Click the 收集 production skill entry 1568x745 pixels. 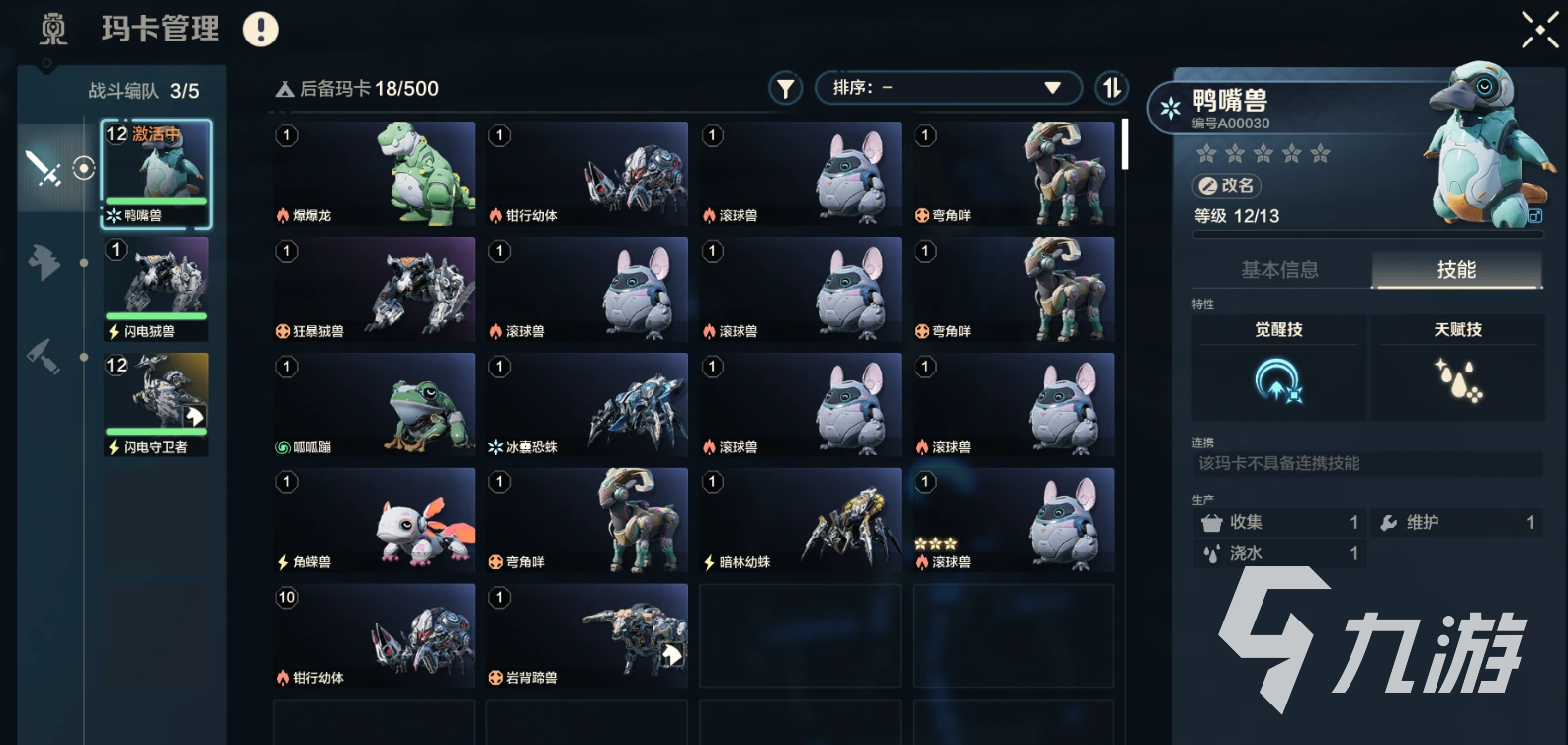pyautogui.click(x=1280, y=522)
